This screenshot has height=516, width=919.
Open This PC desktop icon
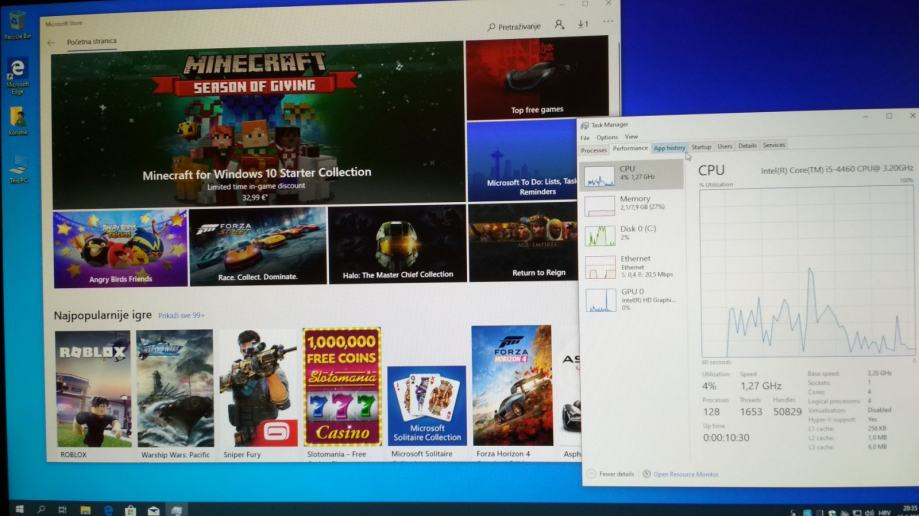tap(18, 169)
